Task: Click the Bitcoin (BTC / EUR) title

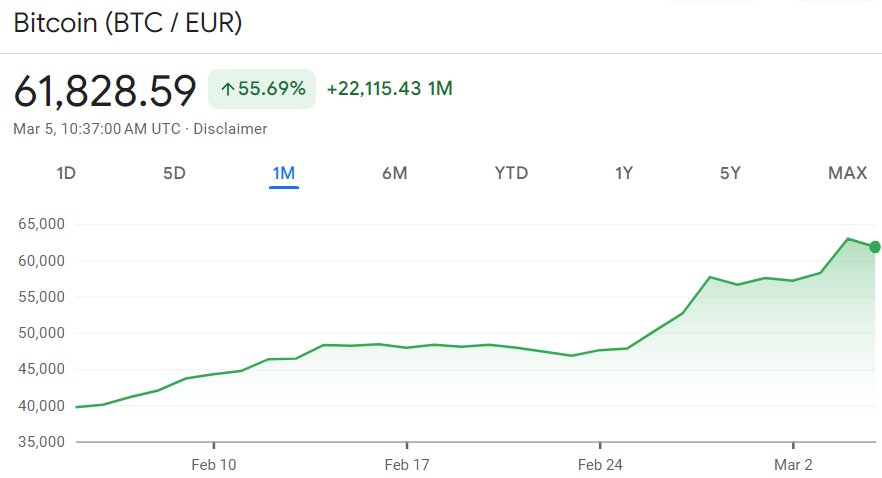Action: pos(128,23)
